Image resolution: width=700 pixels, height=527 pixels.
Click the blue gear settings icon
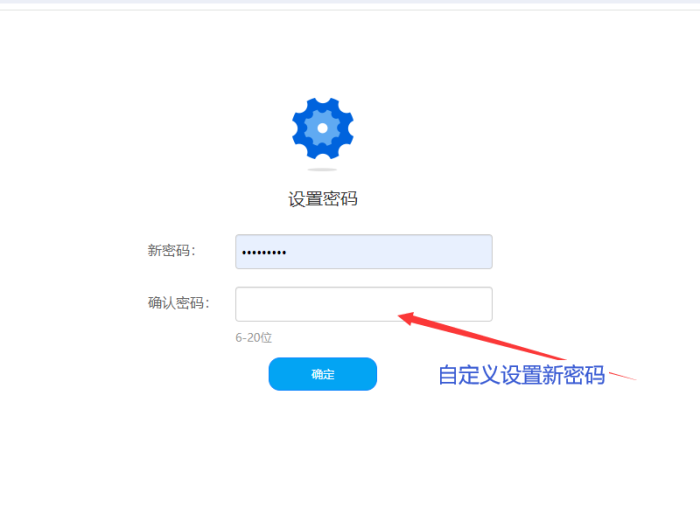(322, 129)
